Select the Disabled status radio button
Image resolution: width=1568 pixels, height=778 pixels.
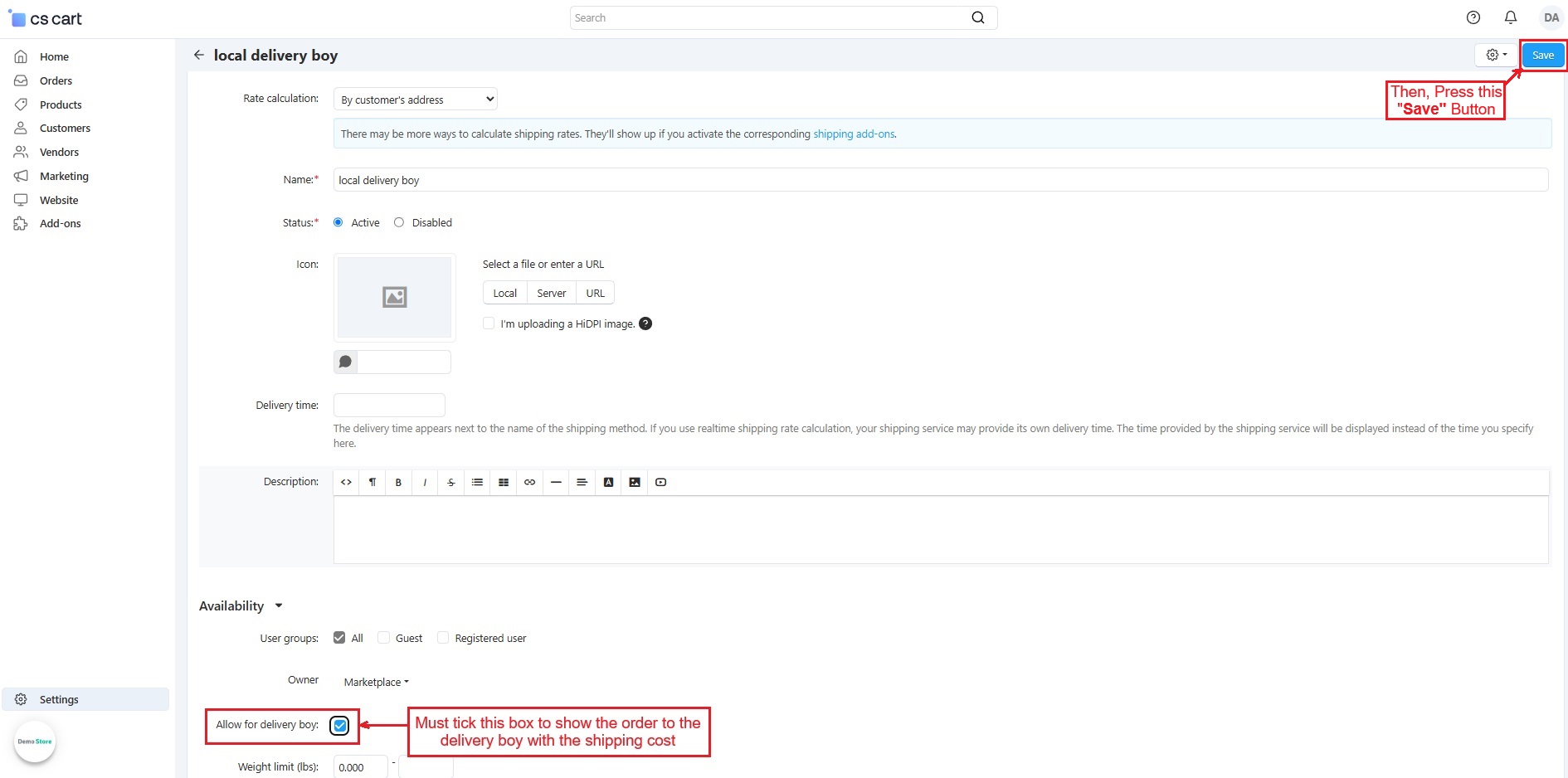(x=399, y=222)
